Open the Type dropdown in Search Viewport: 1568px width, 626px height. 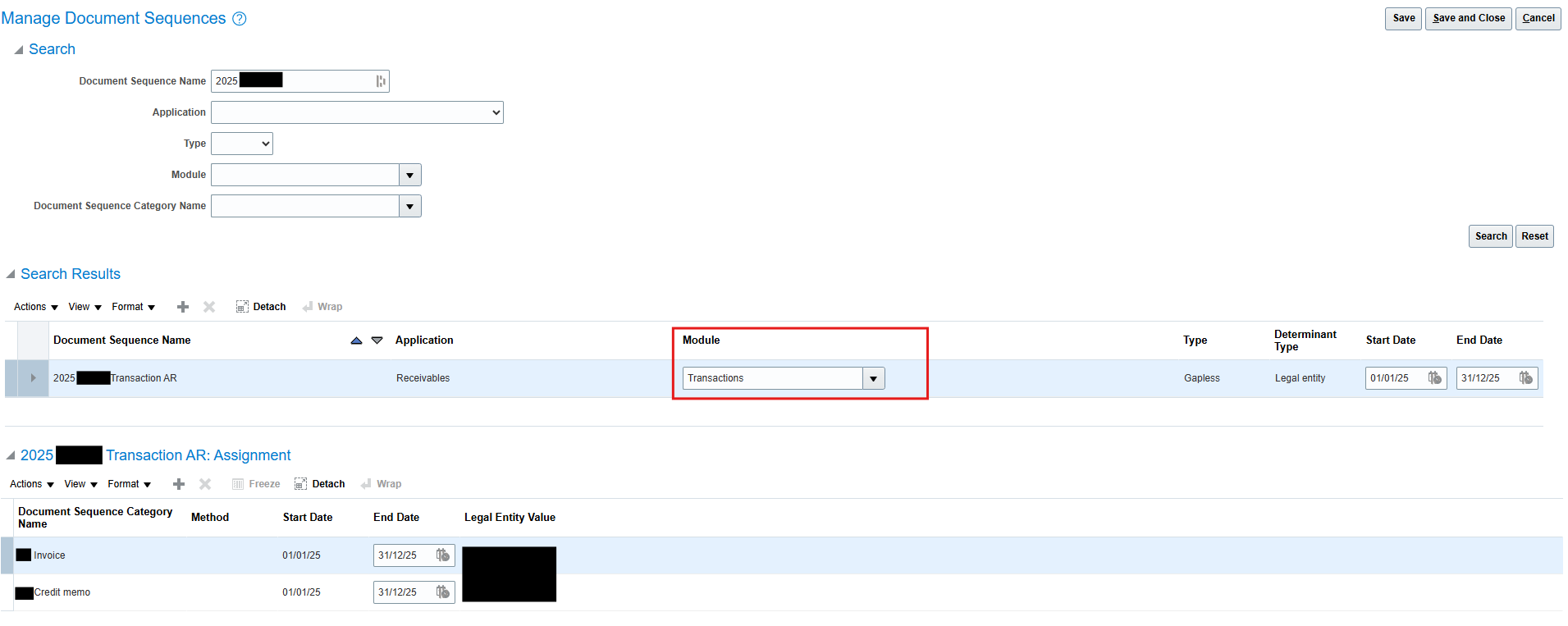[242, 144]
